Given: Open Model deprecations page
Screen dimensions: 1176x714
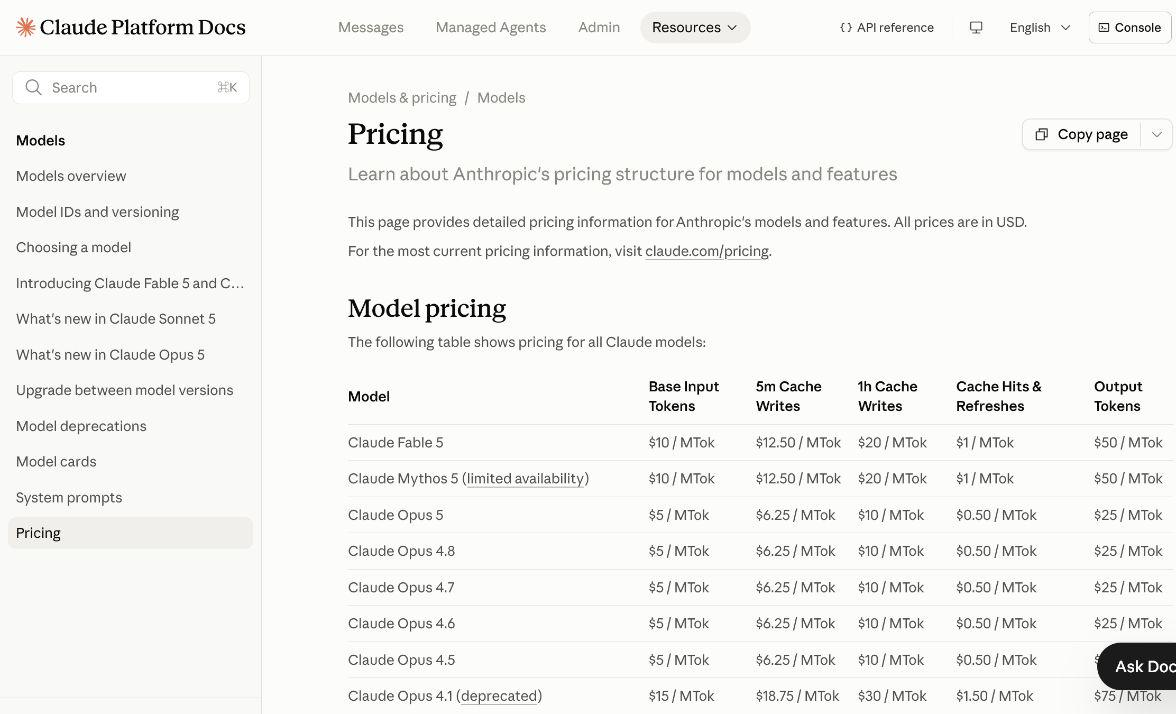Looking at the screenshot, I should point(81,426).
